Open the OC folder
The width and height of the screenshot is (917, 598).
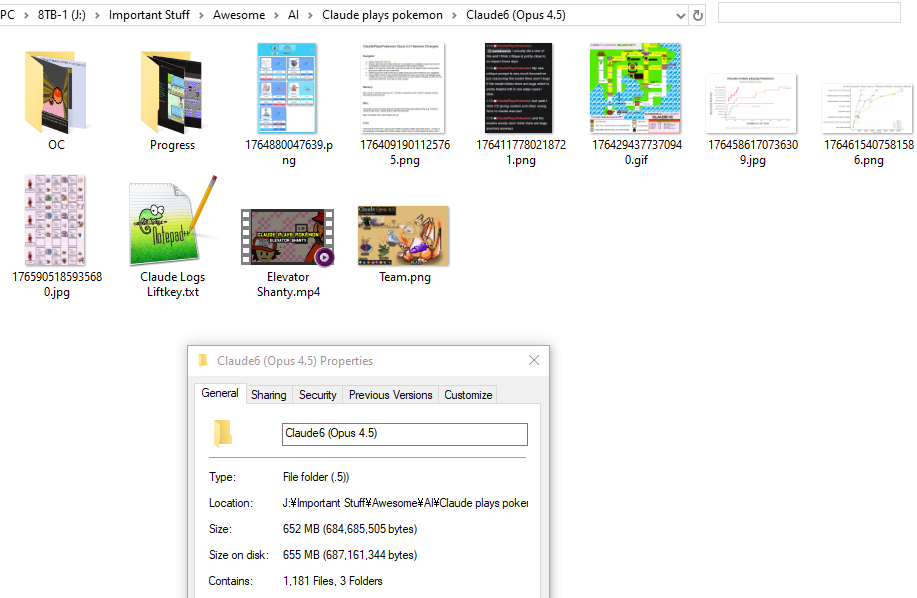point(56,92)
